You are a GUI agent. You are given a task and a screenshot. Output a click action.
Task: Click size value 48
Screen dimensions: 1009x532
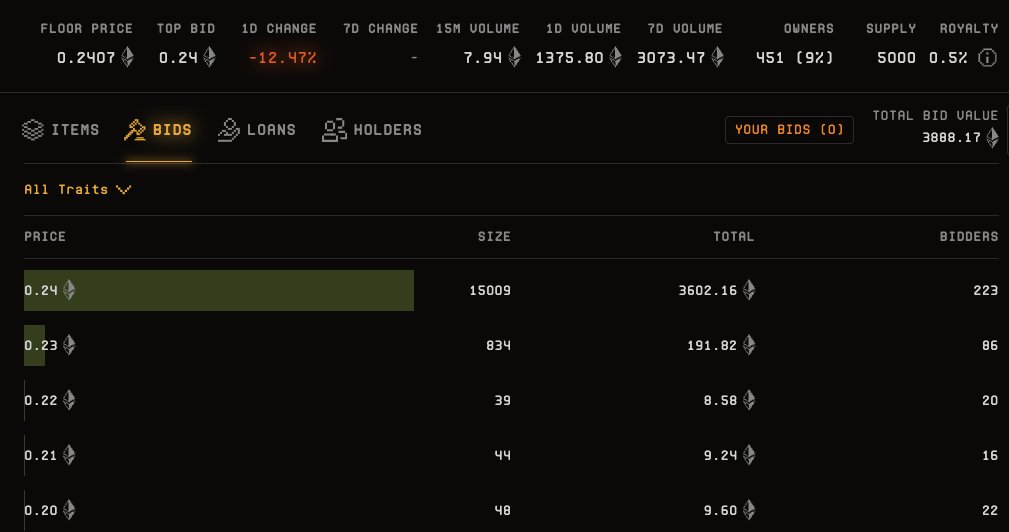pos(503,510)
